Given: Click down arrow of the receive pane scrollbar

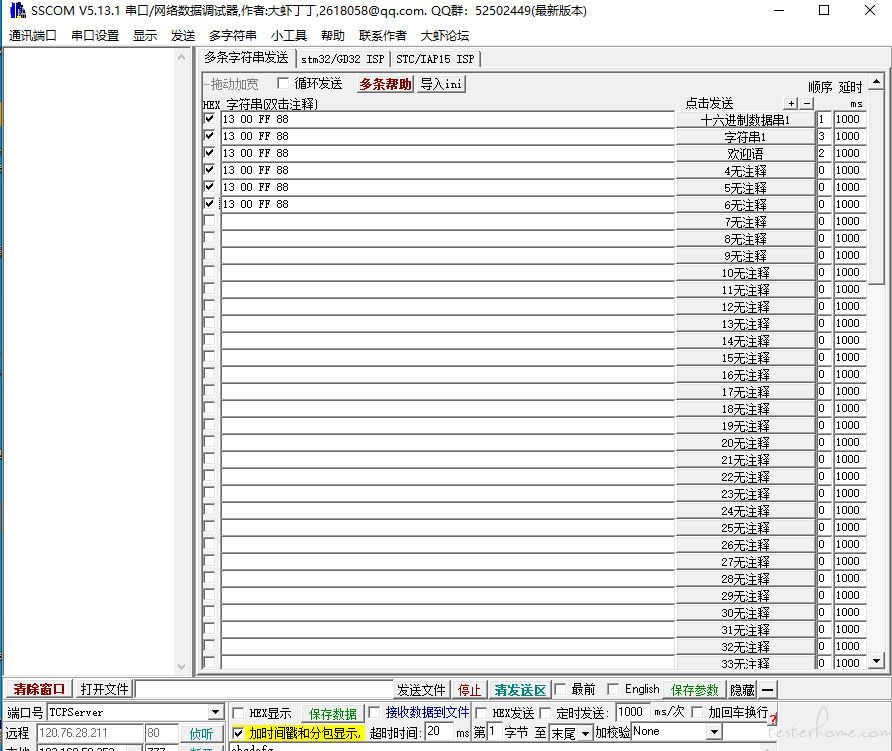Looking at the screenshot, I should (x=181, y=666).
